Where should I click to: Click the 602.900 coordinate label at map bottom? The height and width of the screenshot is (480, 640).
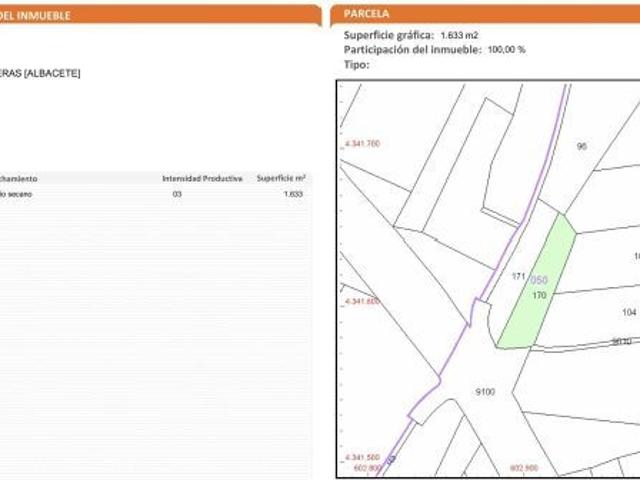click(x=524, y=468)
